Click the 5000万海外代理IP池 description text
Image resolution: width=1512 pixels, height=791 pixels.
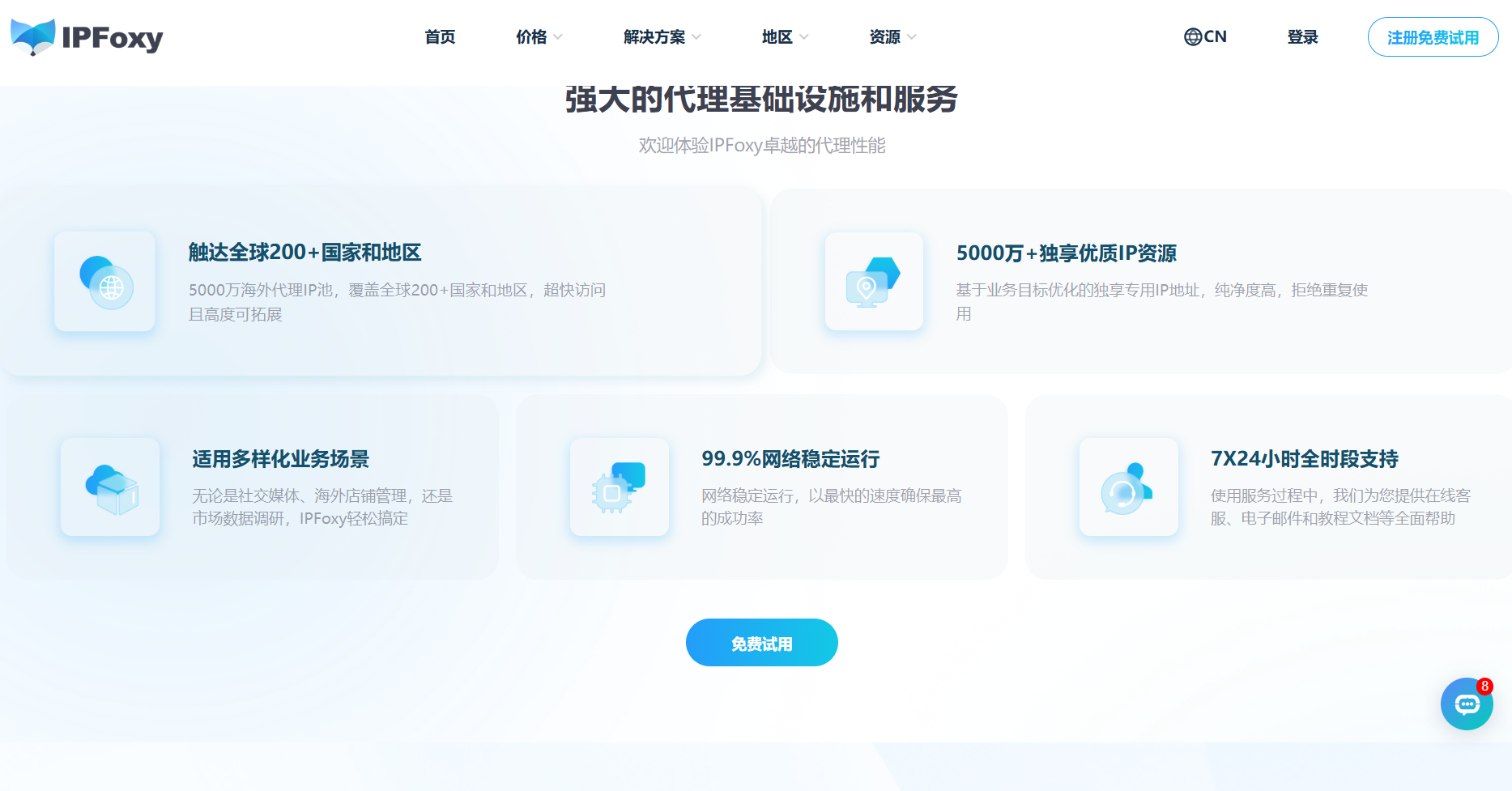(x=398, y=302)
